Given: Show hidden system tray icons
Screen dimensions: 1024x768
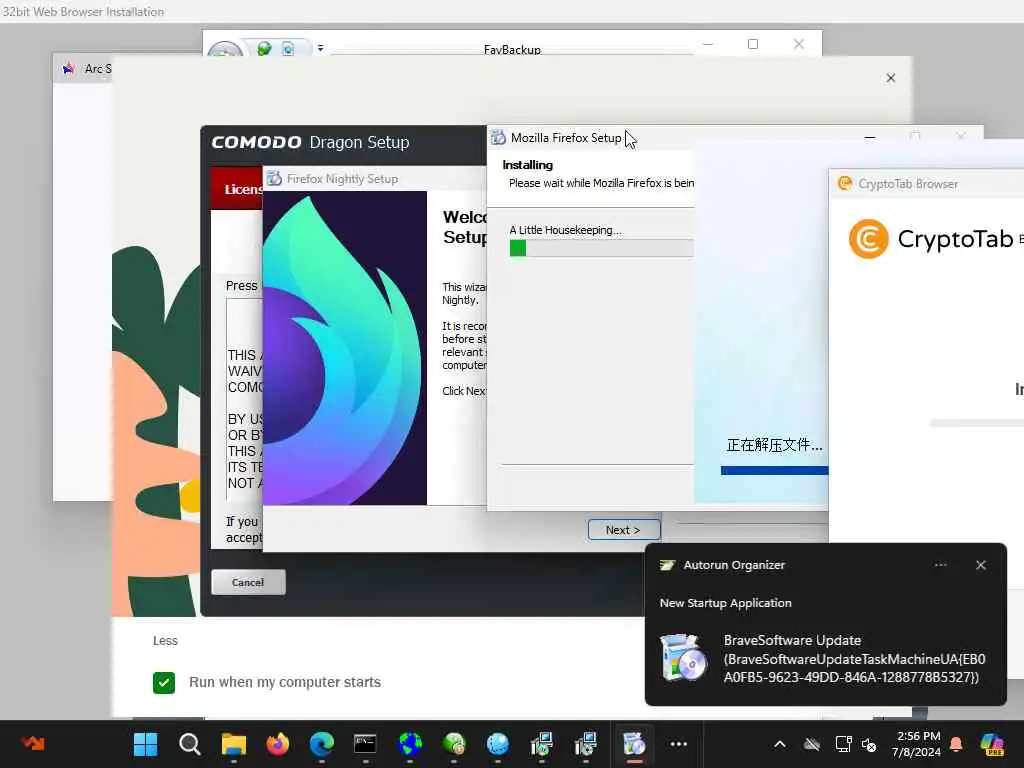Looking at the screenshot, I should coord(780,744).
